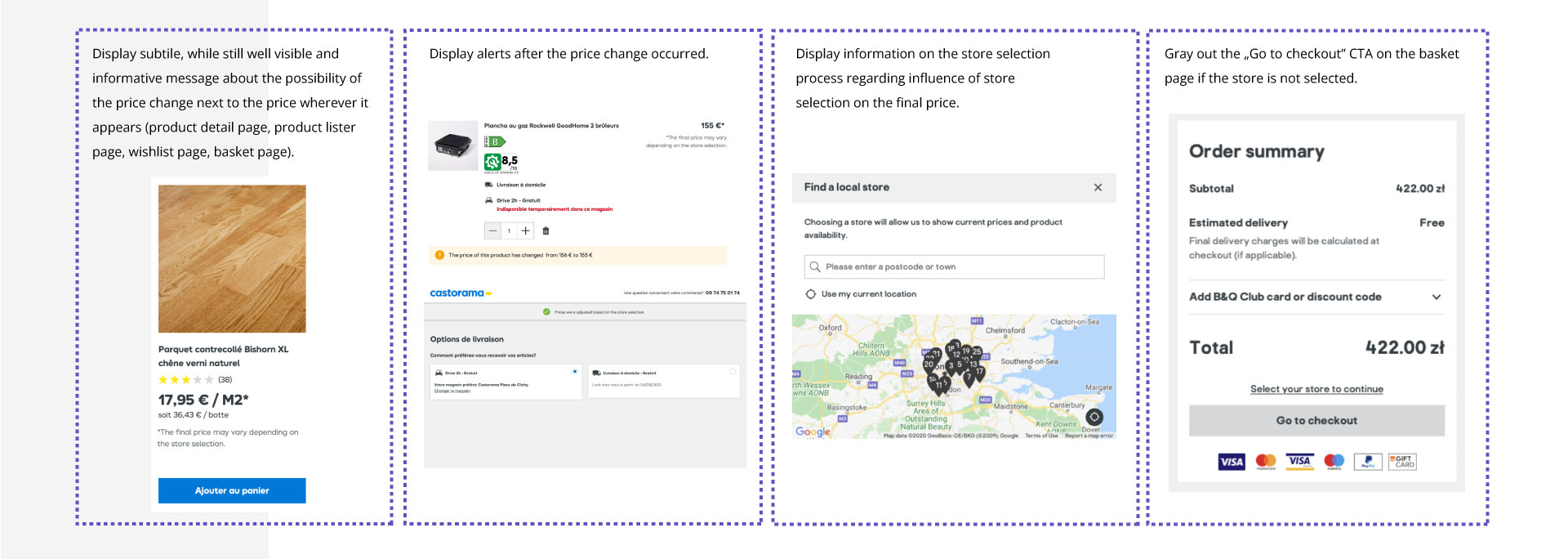Open the Parquet contrecollé Bishorn XL product image

click(232, 258)
